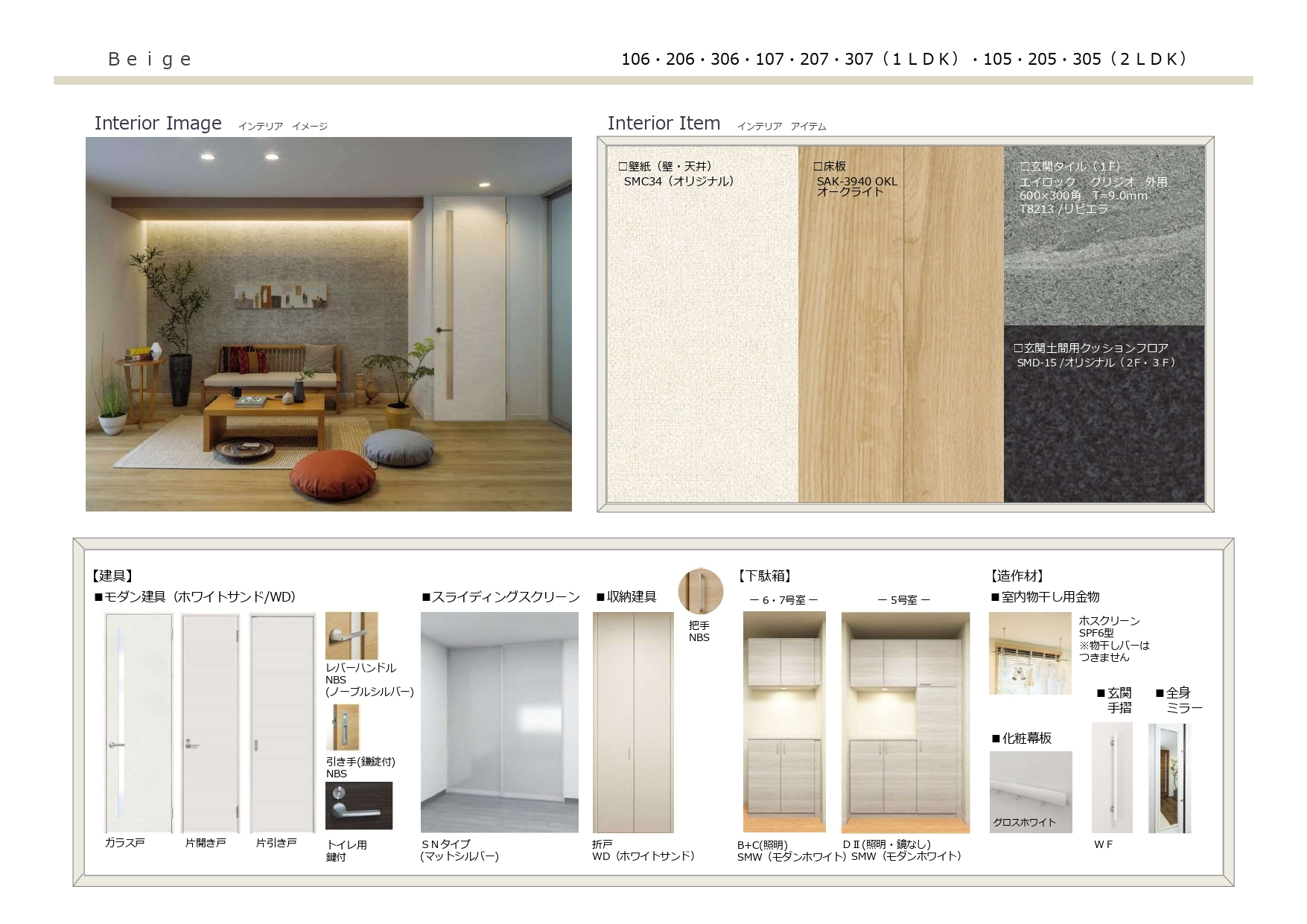Click the shoe cabinet for rooms 6 and 7
1307x924 pixels.
click(x=784, y=721)
